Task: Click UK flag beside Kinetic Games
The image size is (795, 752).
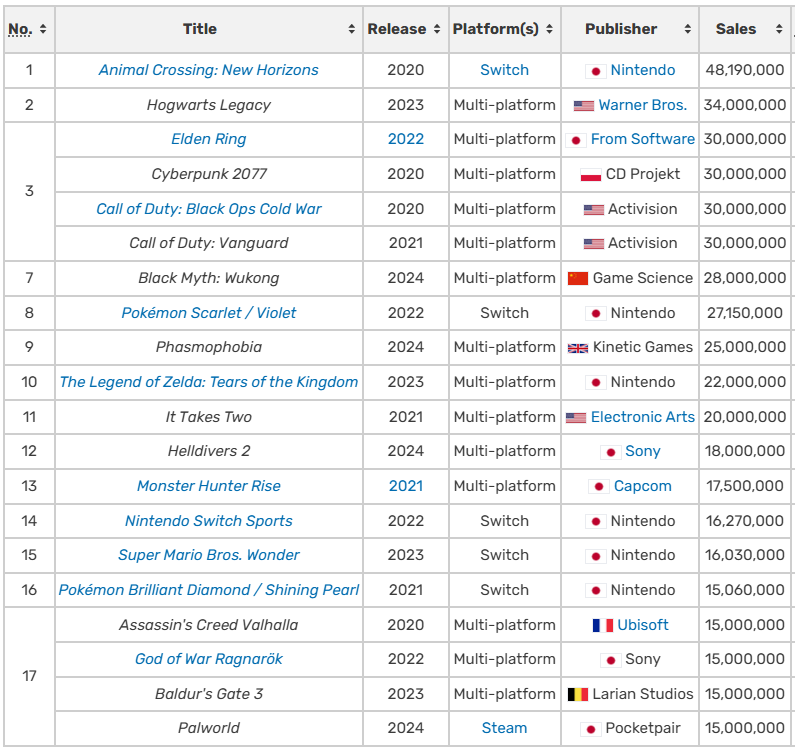Action: coord(577,348)
